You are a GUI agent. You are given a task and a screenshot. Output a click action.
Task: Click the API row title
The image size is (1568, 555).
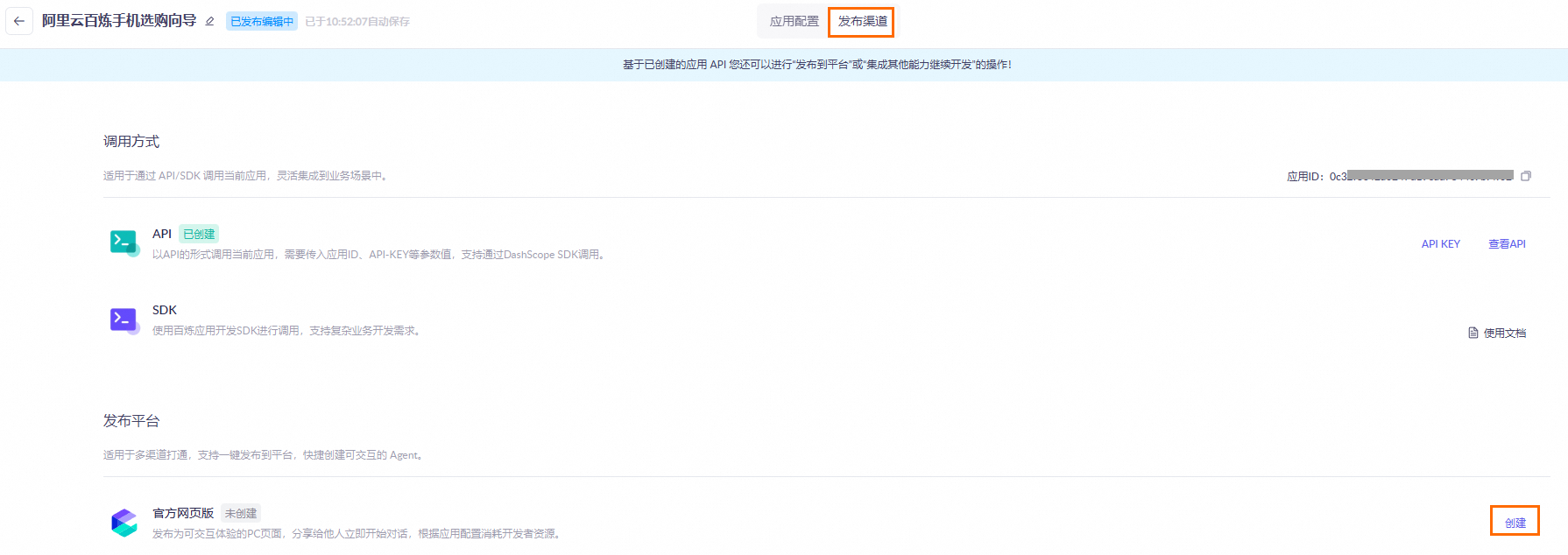tap(162, 234)
